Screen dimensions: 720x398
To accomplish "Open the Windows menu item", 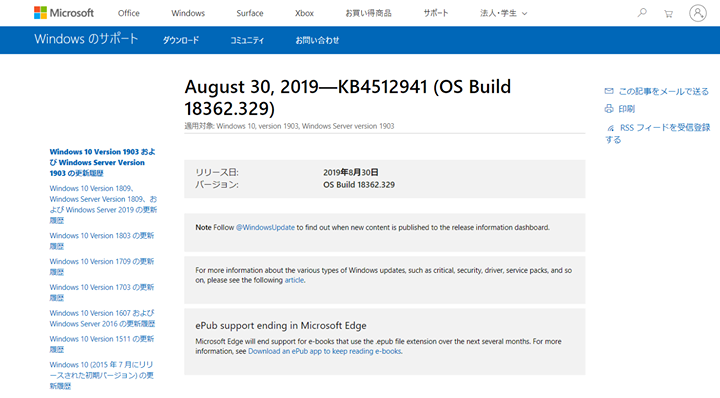I will pos(188,13).
